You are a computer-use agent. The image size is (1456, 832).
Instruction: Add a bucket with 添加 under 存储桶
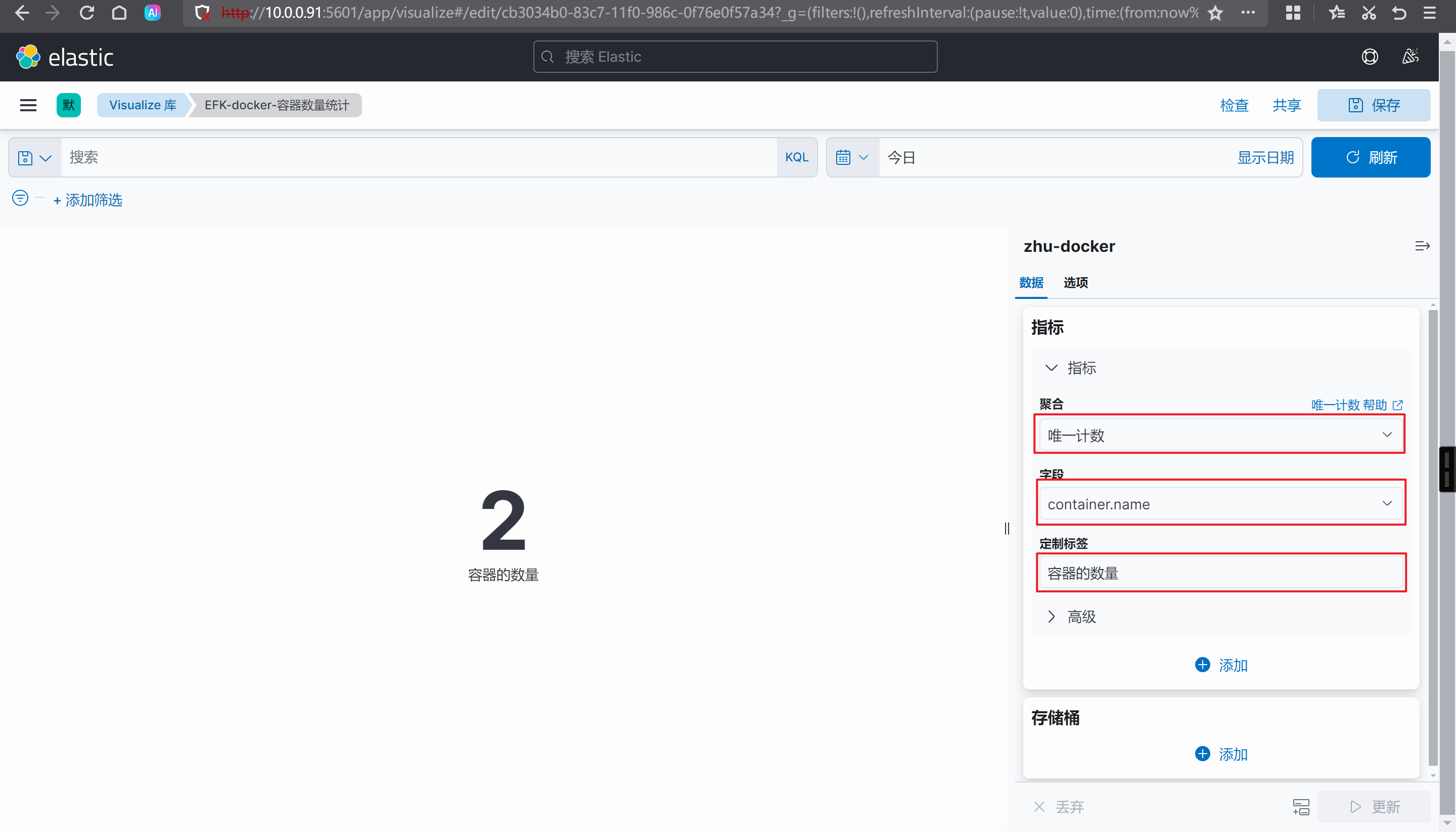pos(1221,754)
